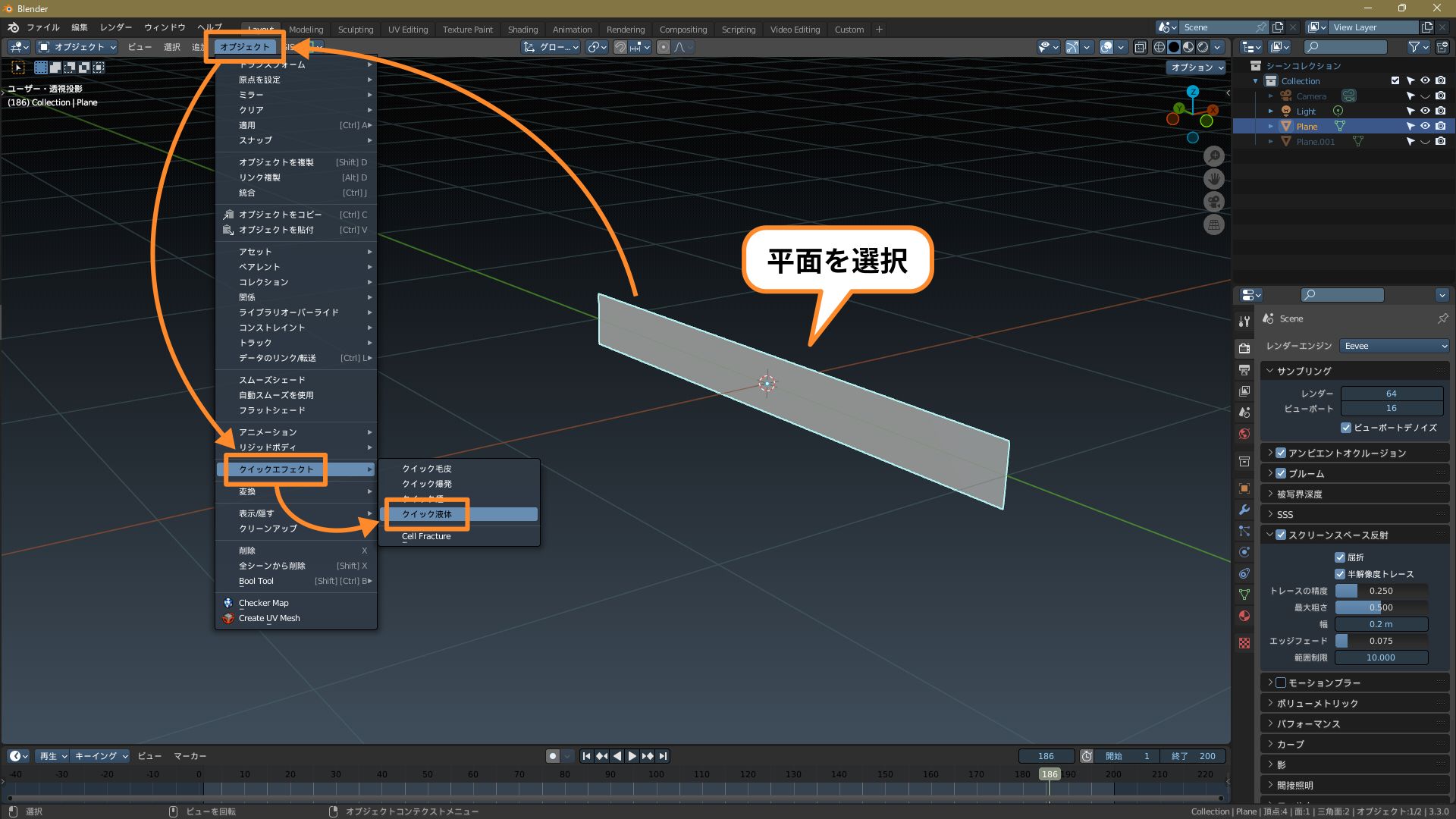Screen dimensions: 1456x819
Task: Click Cell Fracture menu entry
Action: pyautogui.click(x=426, y=536)
